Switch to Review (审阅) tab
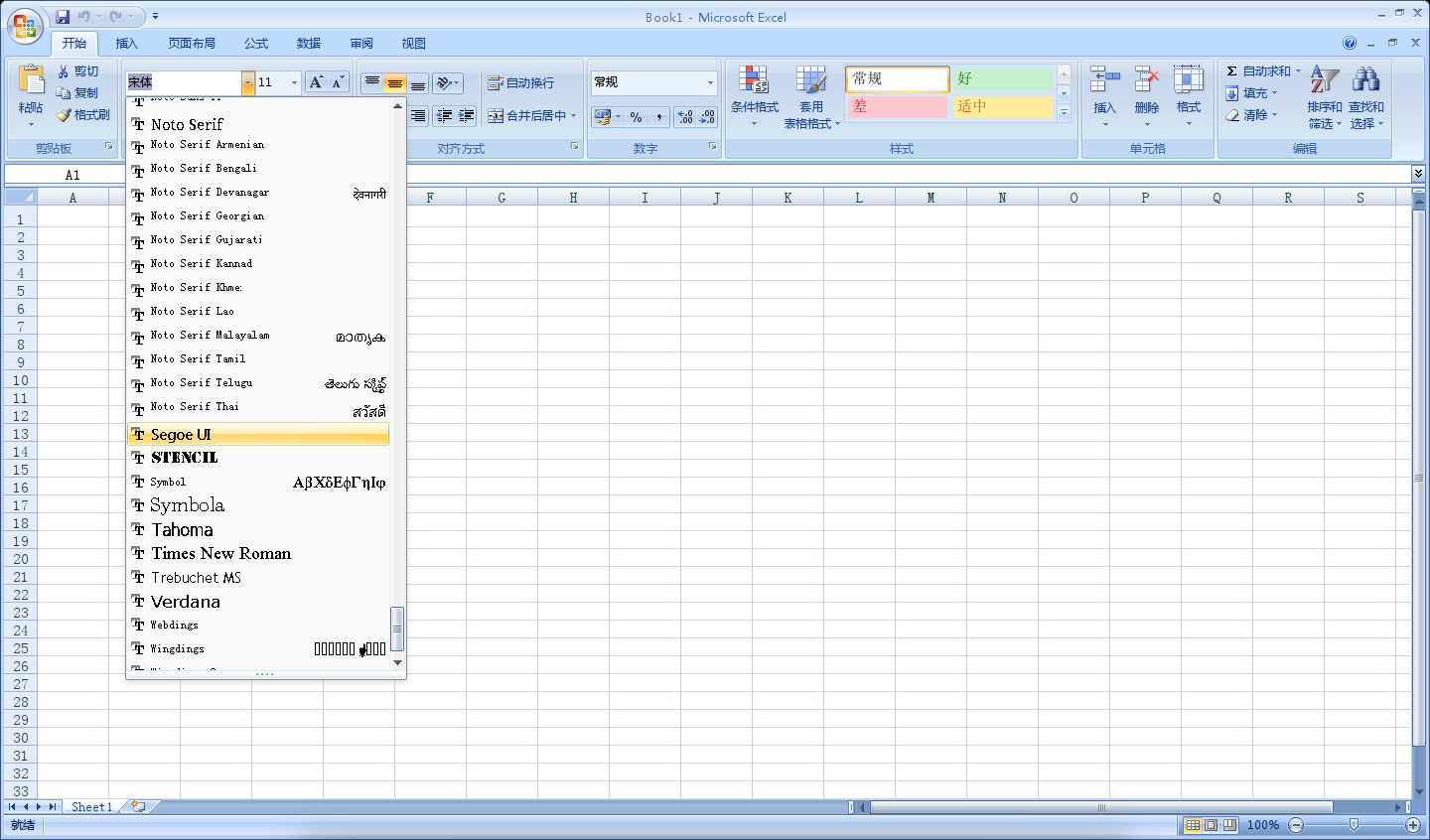The width and height of the screenshot is (1430, 840). [x=361, y=44]
